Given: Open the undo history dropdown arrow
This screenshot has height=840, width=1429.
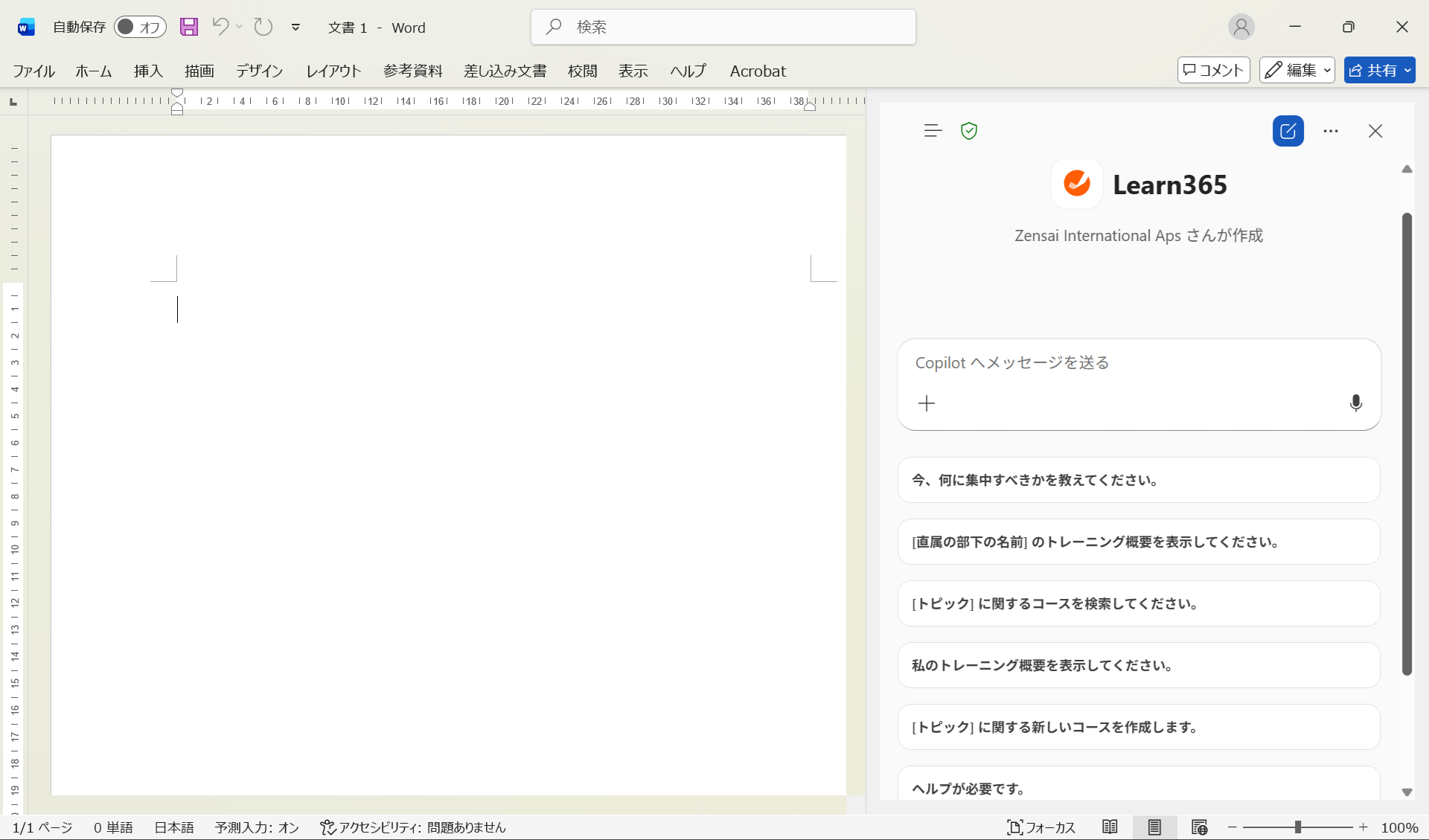Looking at the screenshot, I should point(239,27).
